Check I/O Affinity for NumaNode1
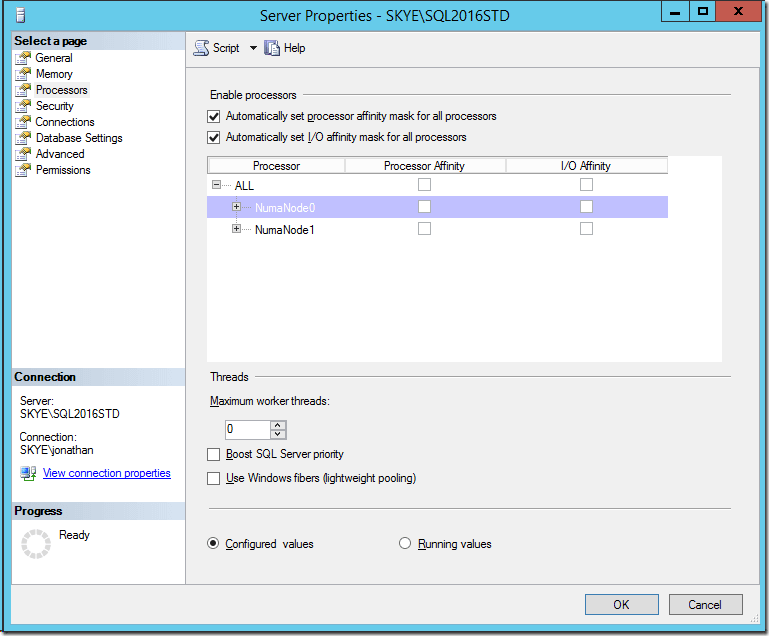 point(586,229)
